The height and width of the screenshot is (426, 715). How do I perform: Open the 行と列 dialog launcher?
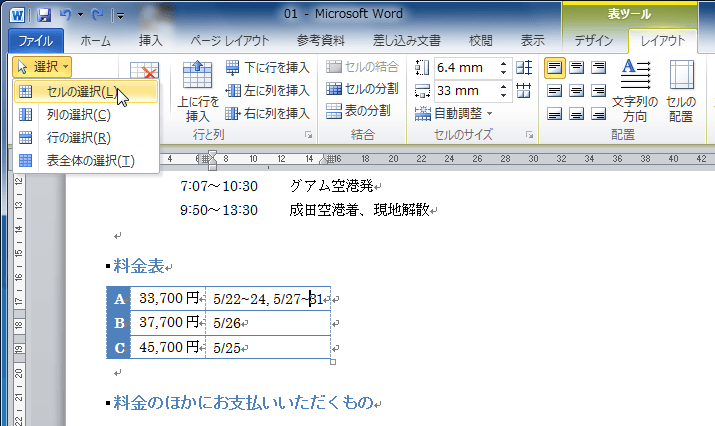point(309,135)
